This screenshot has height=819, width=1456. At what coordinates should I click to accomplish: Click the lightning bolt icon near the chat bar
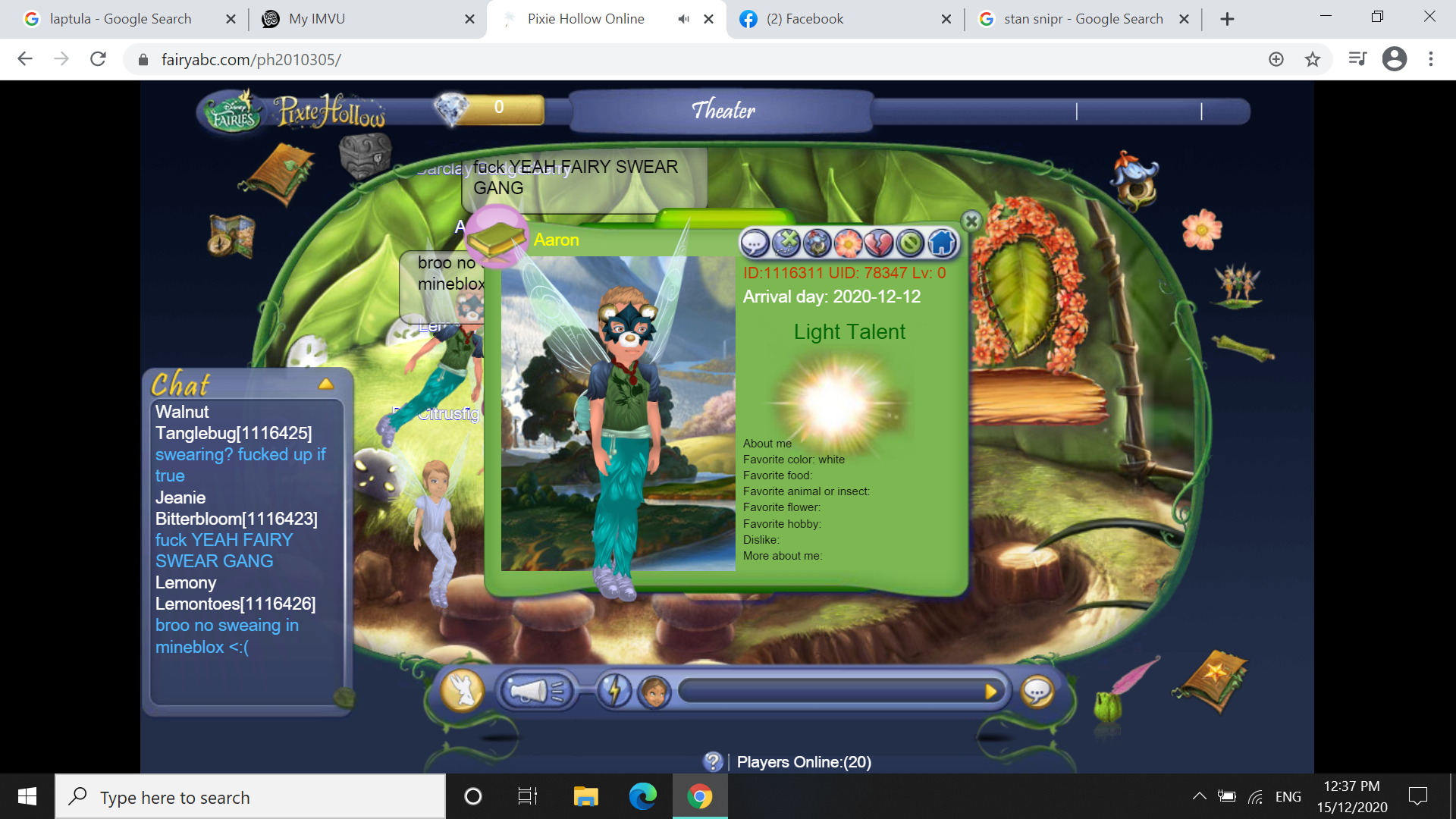(x=615, y=690)
